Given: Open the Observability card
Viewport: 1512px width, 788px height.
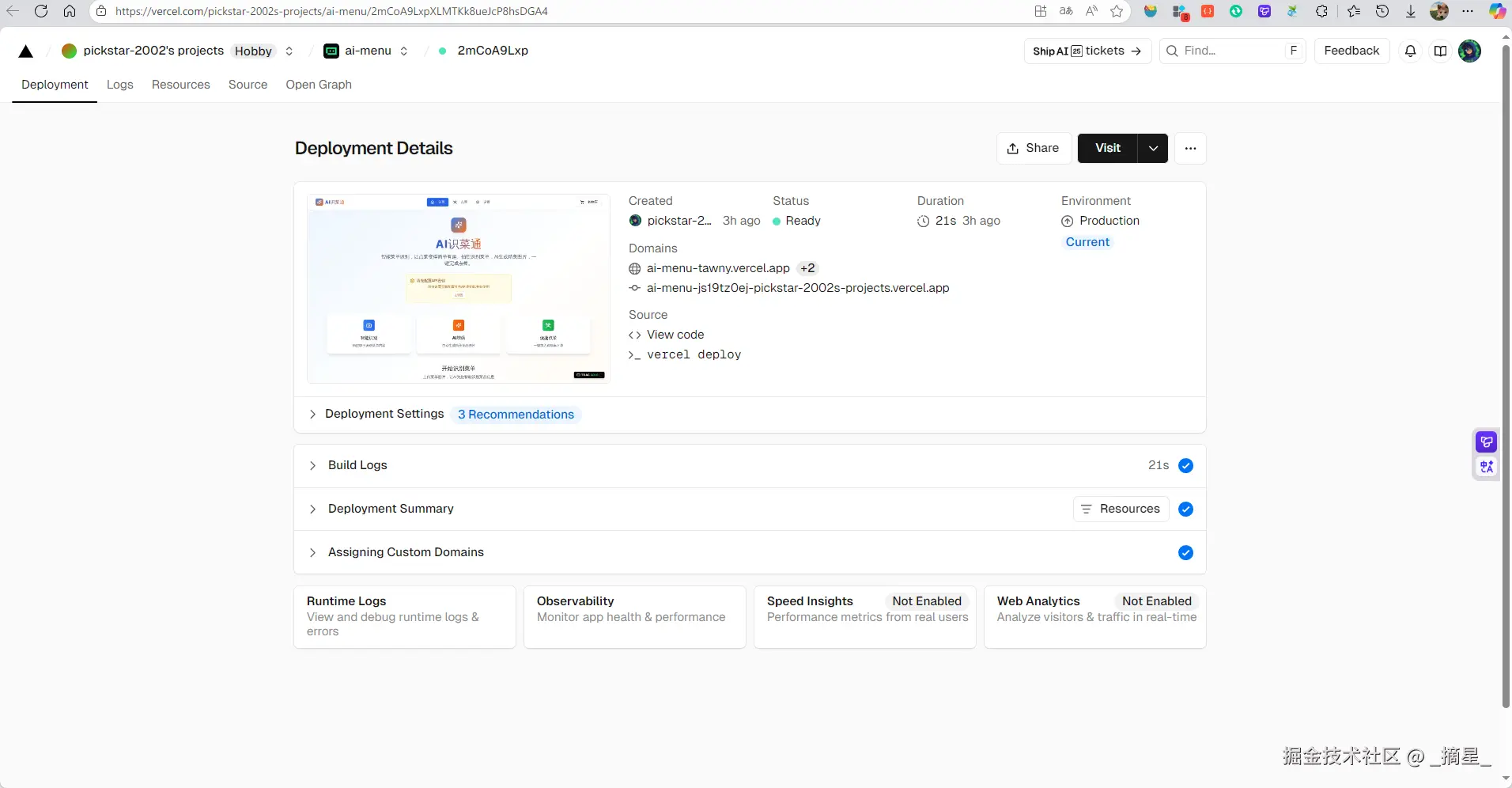Looking at the screenshot, I should pos(635,617).
